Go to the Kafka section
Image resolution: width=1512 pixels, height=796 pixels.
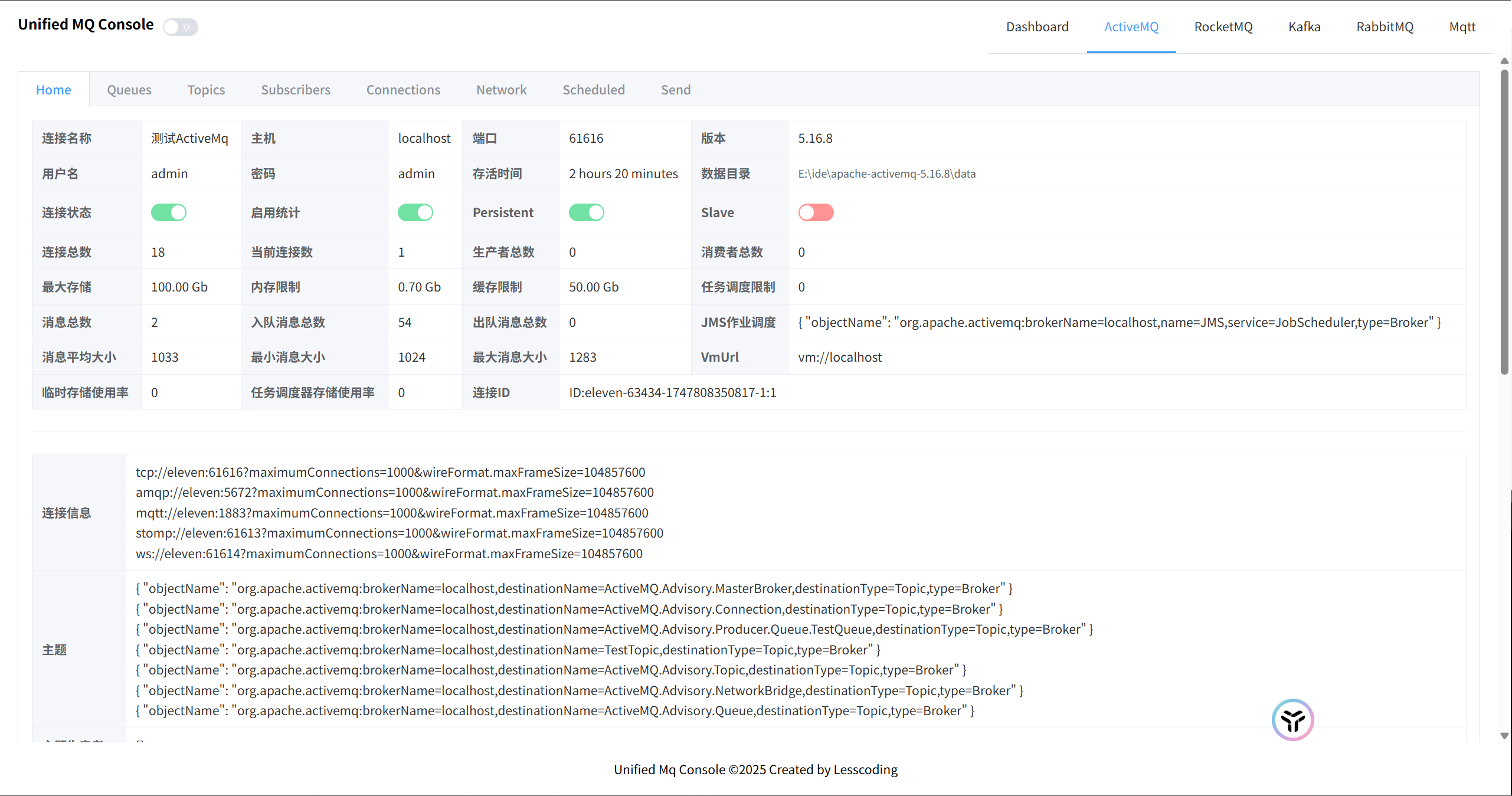pos(1304,27)
